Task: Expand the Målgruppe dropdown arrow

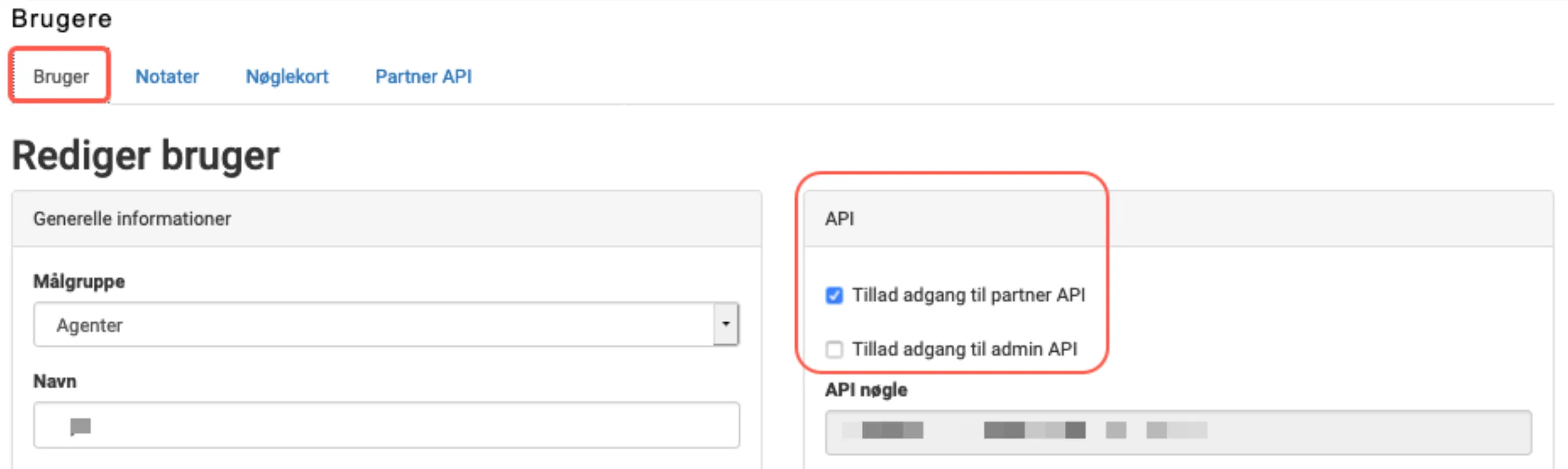Action: (x=726, y=324)
